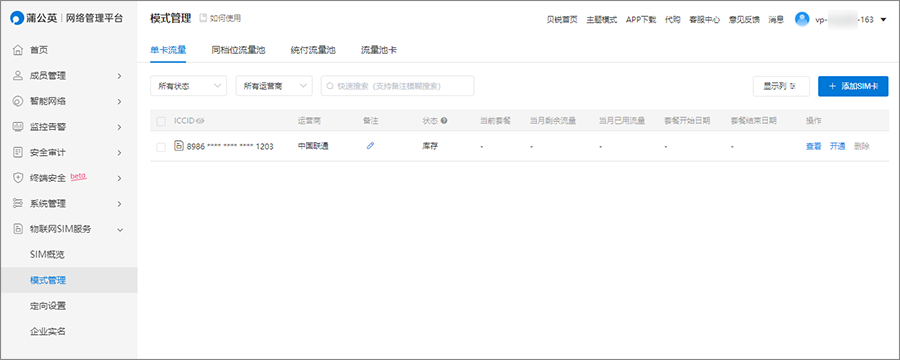The height and width of the screenshot is (360, 900).
Task: Open the 所有状态 dropdown
Action: pyautogui.click(x=188, y=86)
